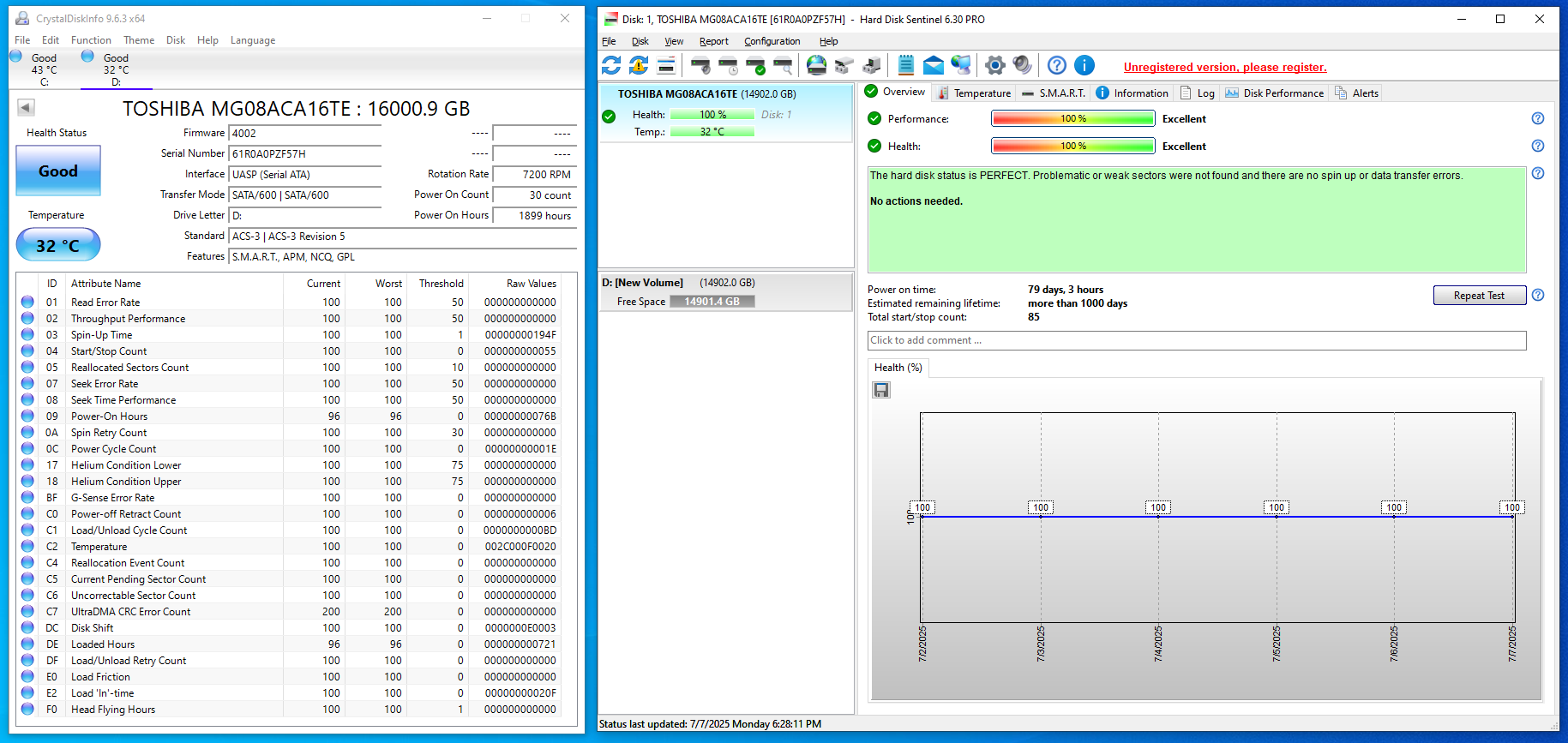Click the Free Space 14901.4 GB bar
Screen dimensions: 1568x743
pos(712,301)
